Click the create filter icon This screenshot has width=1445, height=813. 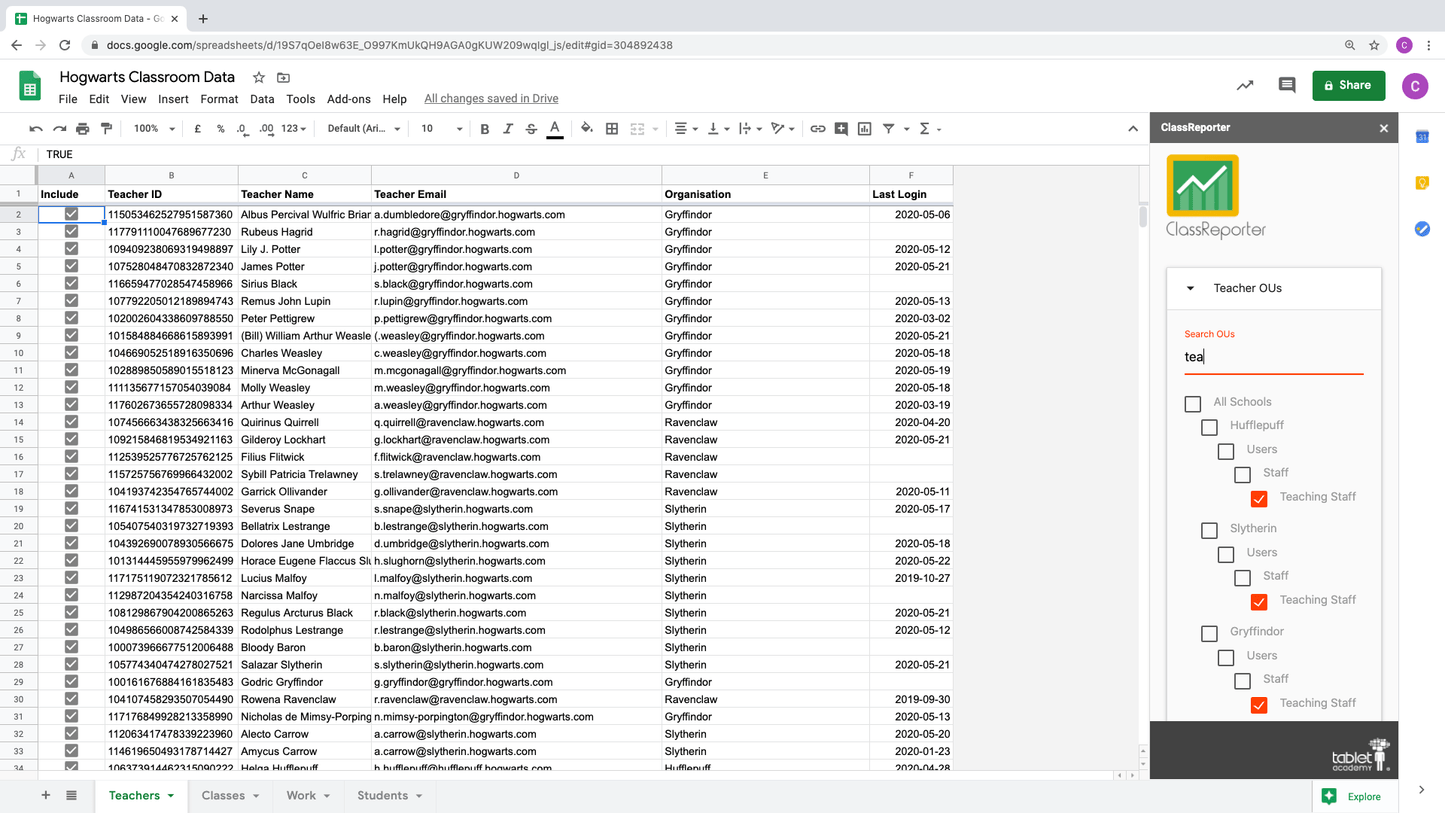click(x=888, y=129)
